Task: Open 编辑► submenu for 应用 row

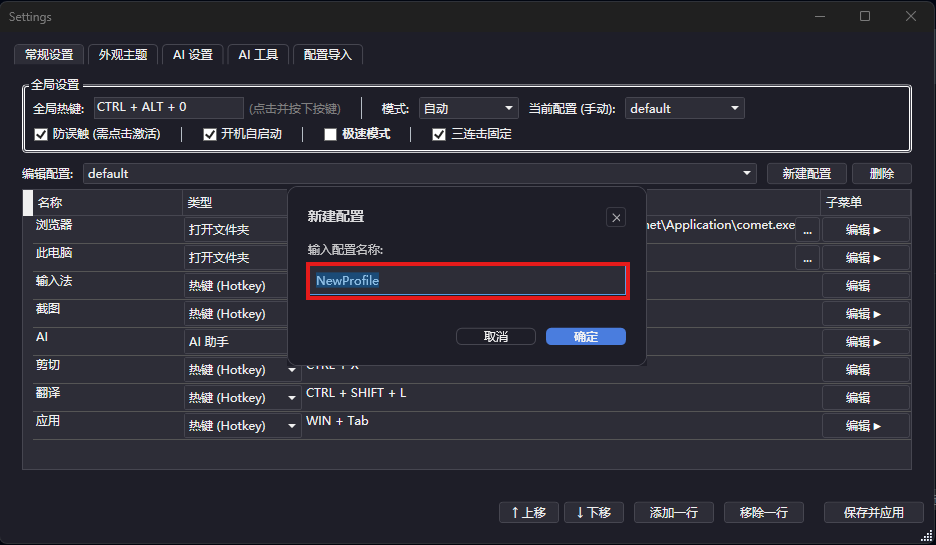Action: (x=865, y=426)
